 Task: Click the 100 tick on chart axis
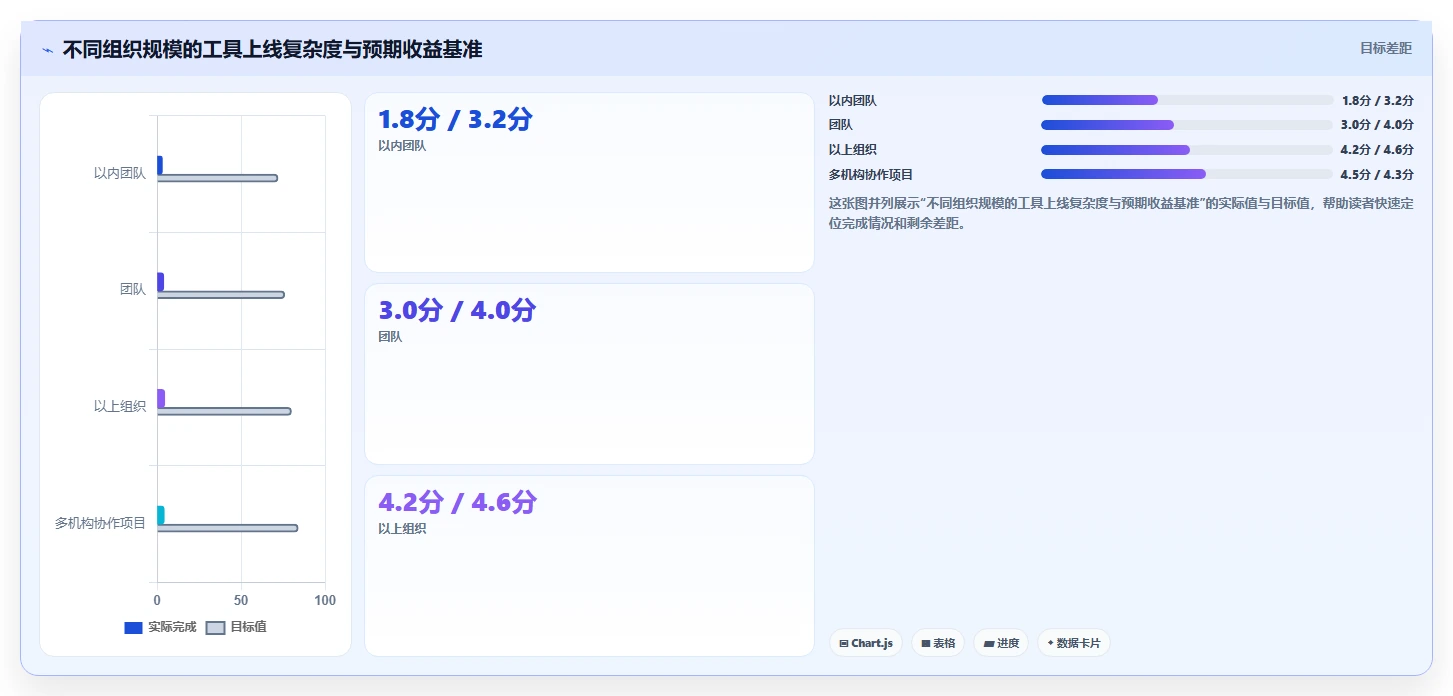coord(325,600)
